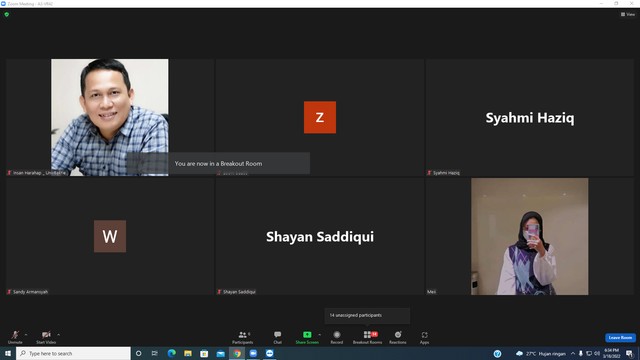Select the tile with Z avatar
640x360 pixels.
pyautogui.click(x=320, y=118)
